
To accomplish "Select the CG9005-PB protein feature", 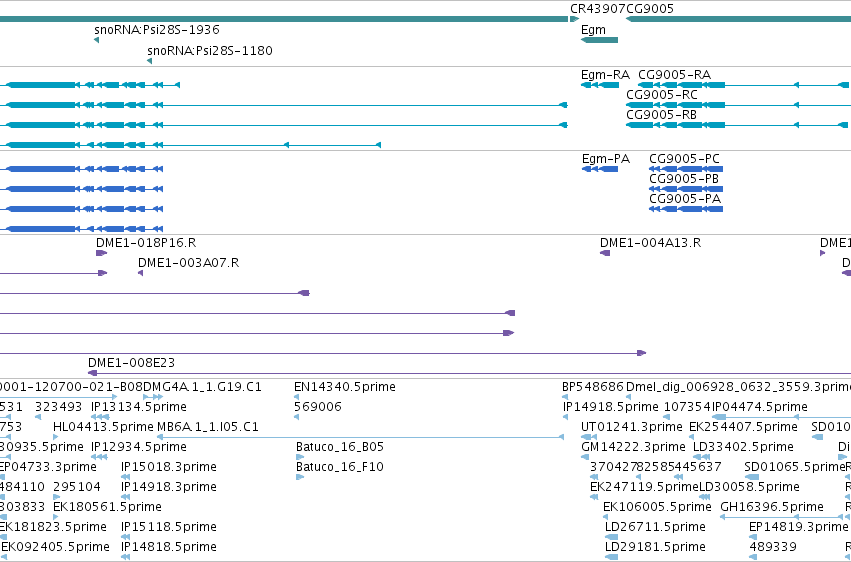I will (686, 189).
